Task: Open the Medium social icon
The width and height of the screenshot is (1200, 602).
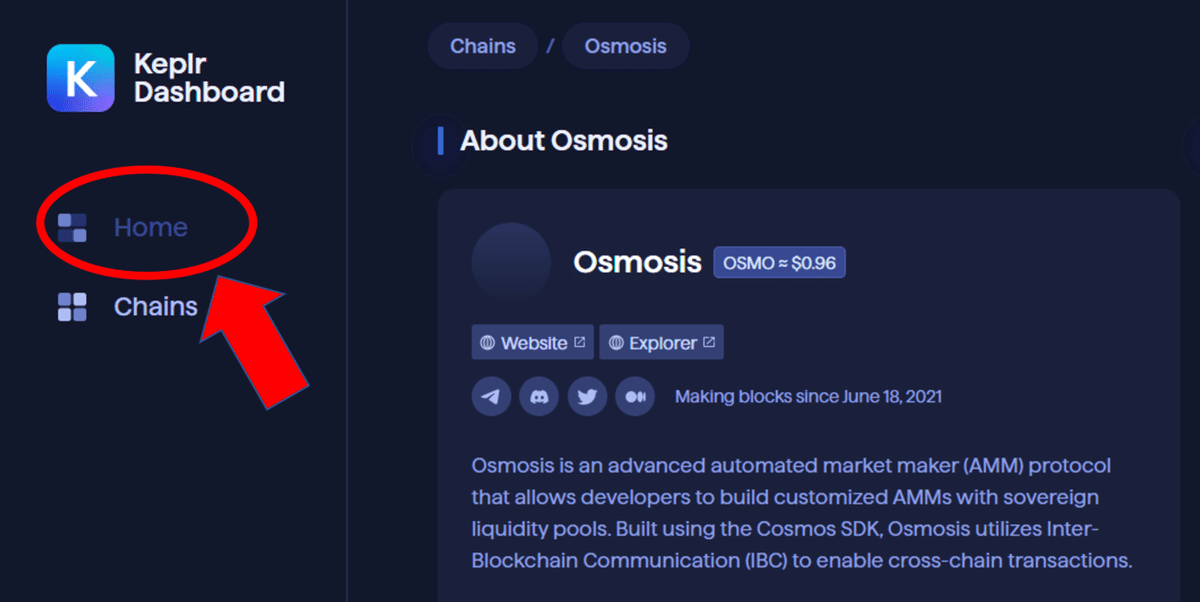Action: pos(635,397)
